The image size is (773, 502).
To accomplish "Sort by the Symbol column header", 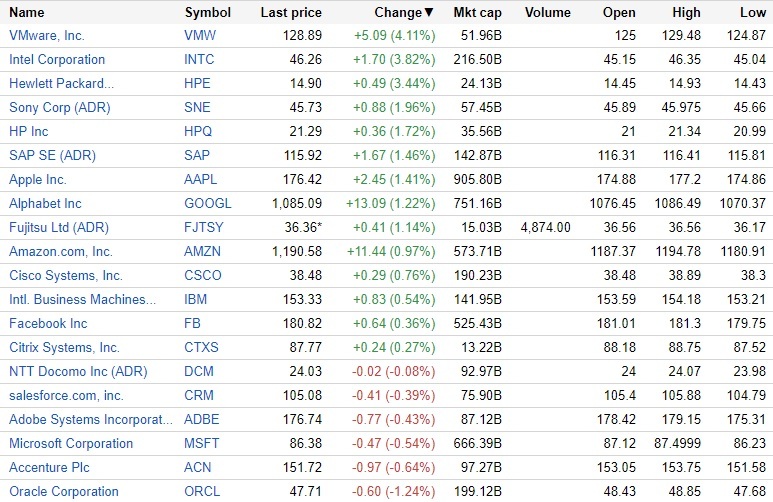I will [208, 13].
